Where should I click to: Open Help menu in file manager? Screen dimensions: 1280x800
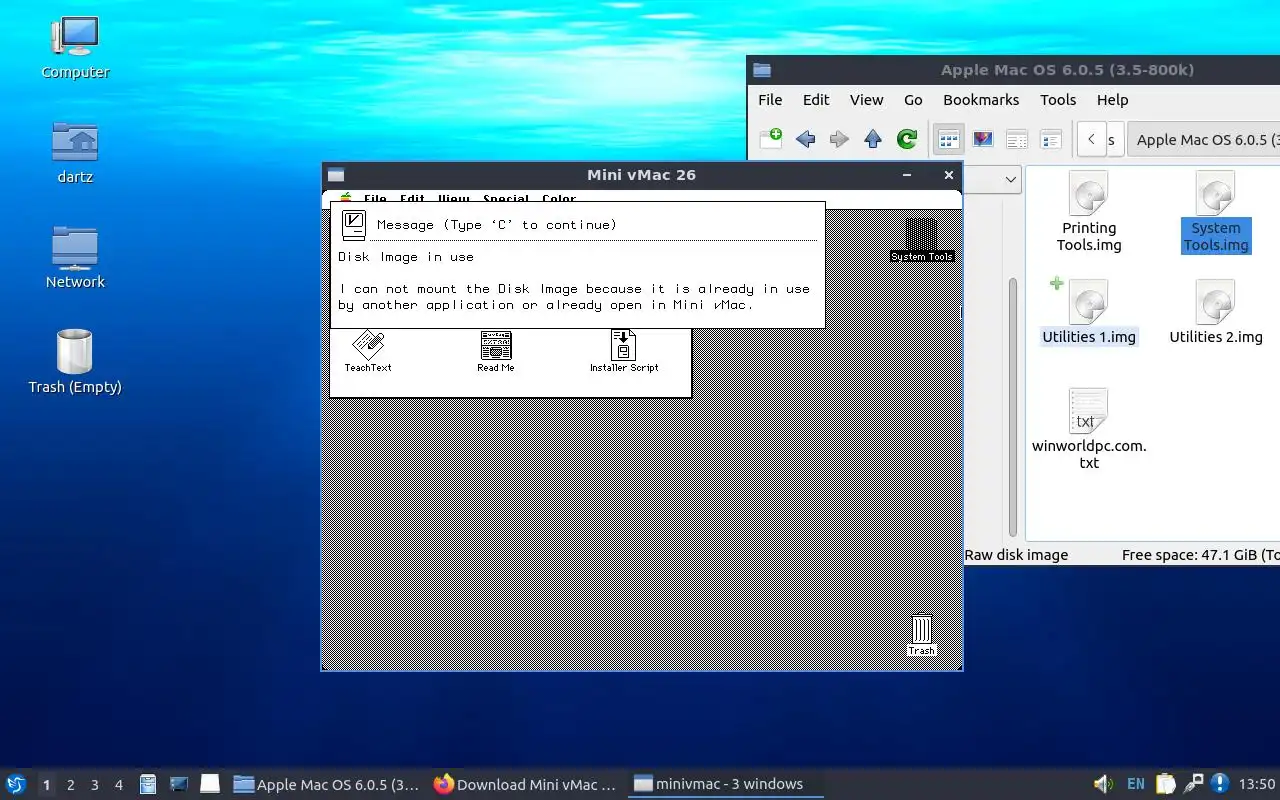1112,100
